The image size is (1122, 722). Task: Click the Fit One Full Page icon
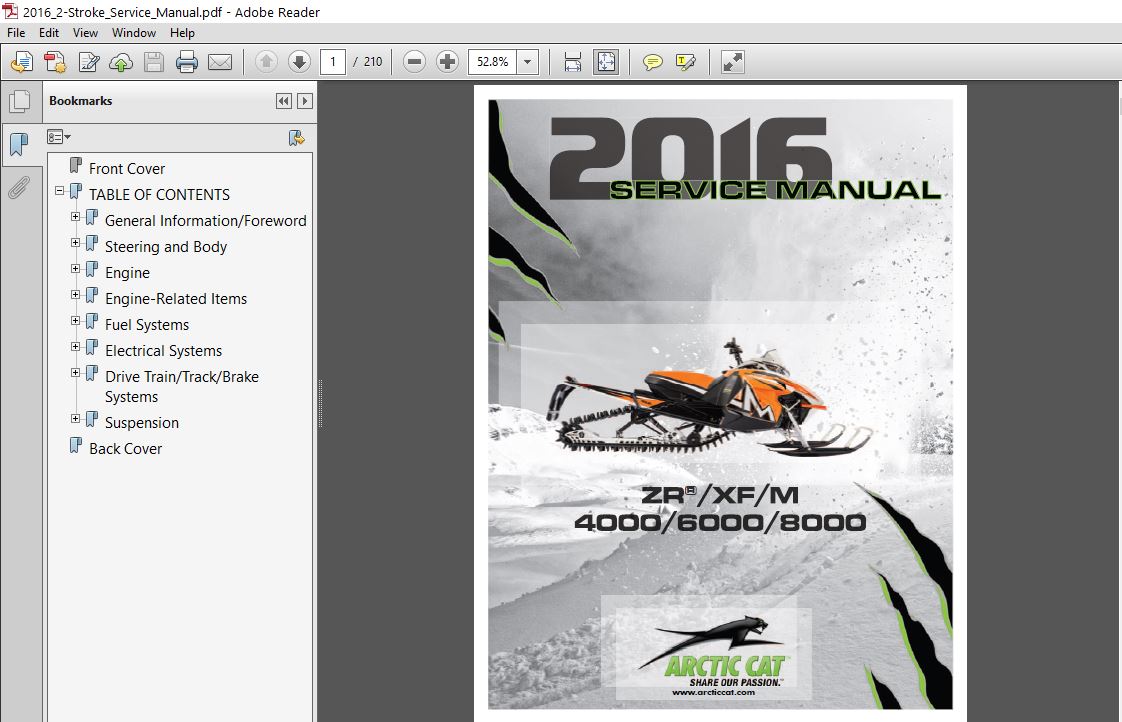605,62
